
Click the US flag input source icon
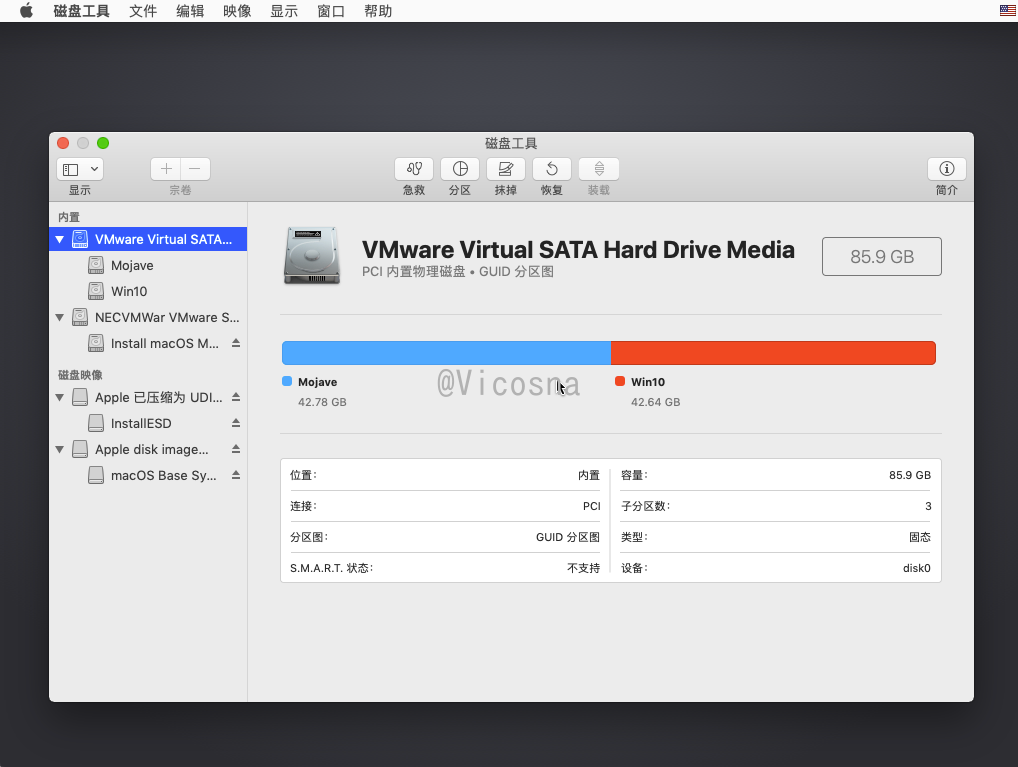pos(1008,11)
